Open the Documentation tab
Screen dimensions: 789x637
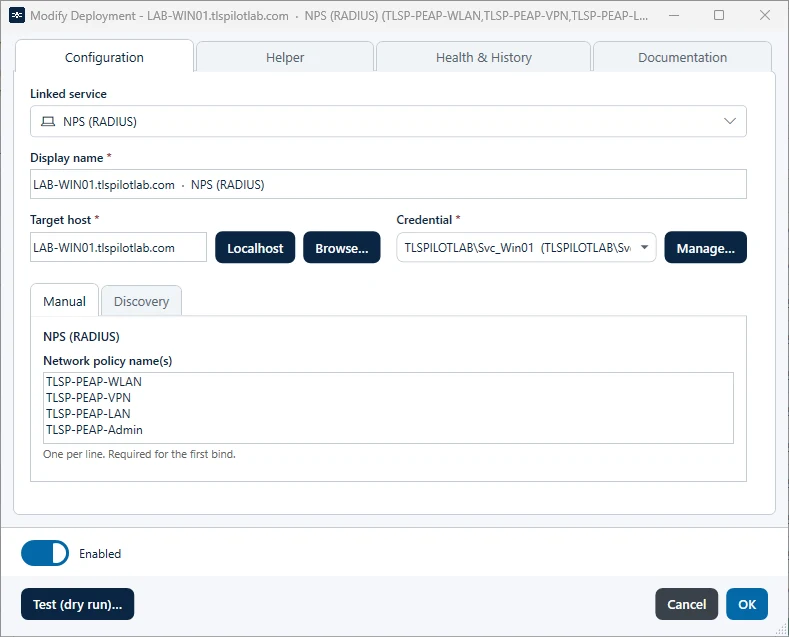click(682, 57)
